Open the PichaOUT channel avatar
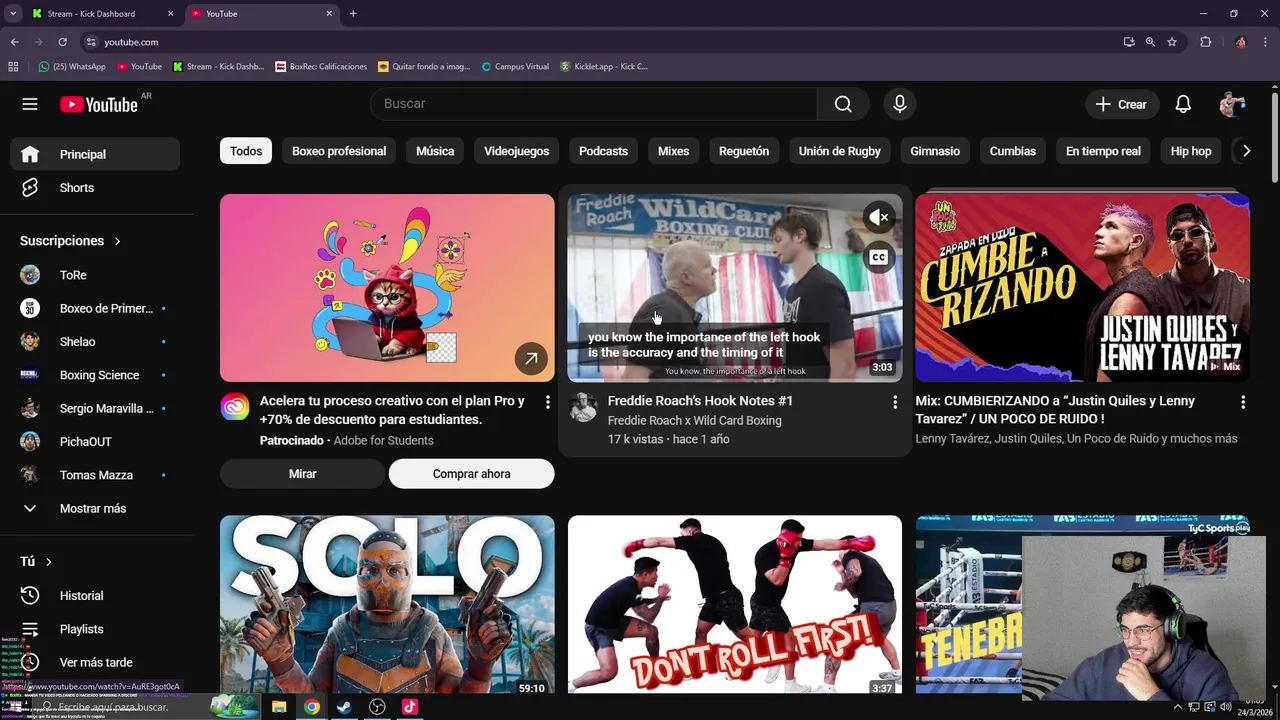This screenshot has width=1280, height=720. tap(30, 442)
